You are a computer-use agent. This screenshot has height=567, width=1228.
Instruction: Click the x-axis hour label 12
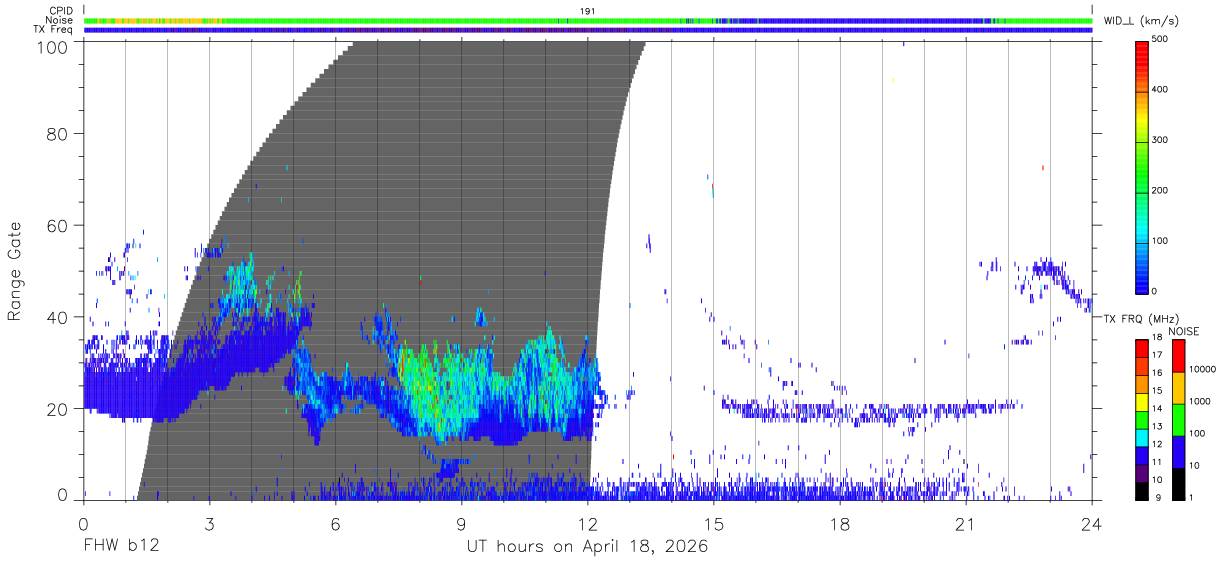[588, 523]
